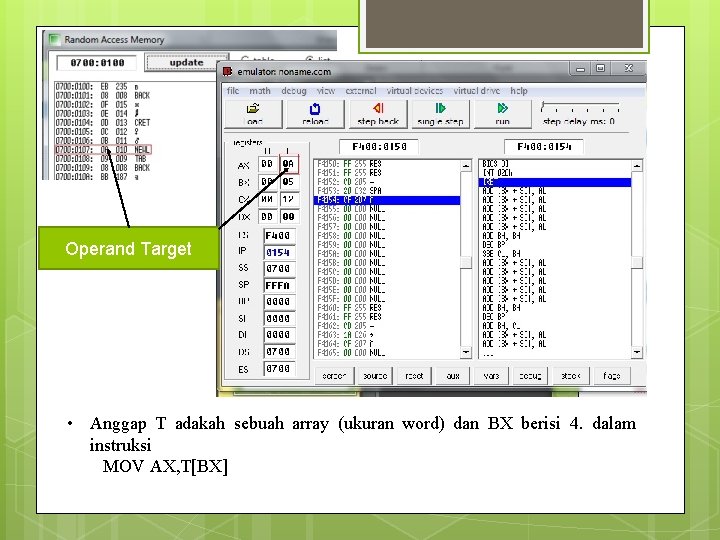Select RAM row 0700:0108: 09 009 TAB

pyautogui.click(x=101, y=159)
